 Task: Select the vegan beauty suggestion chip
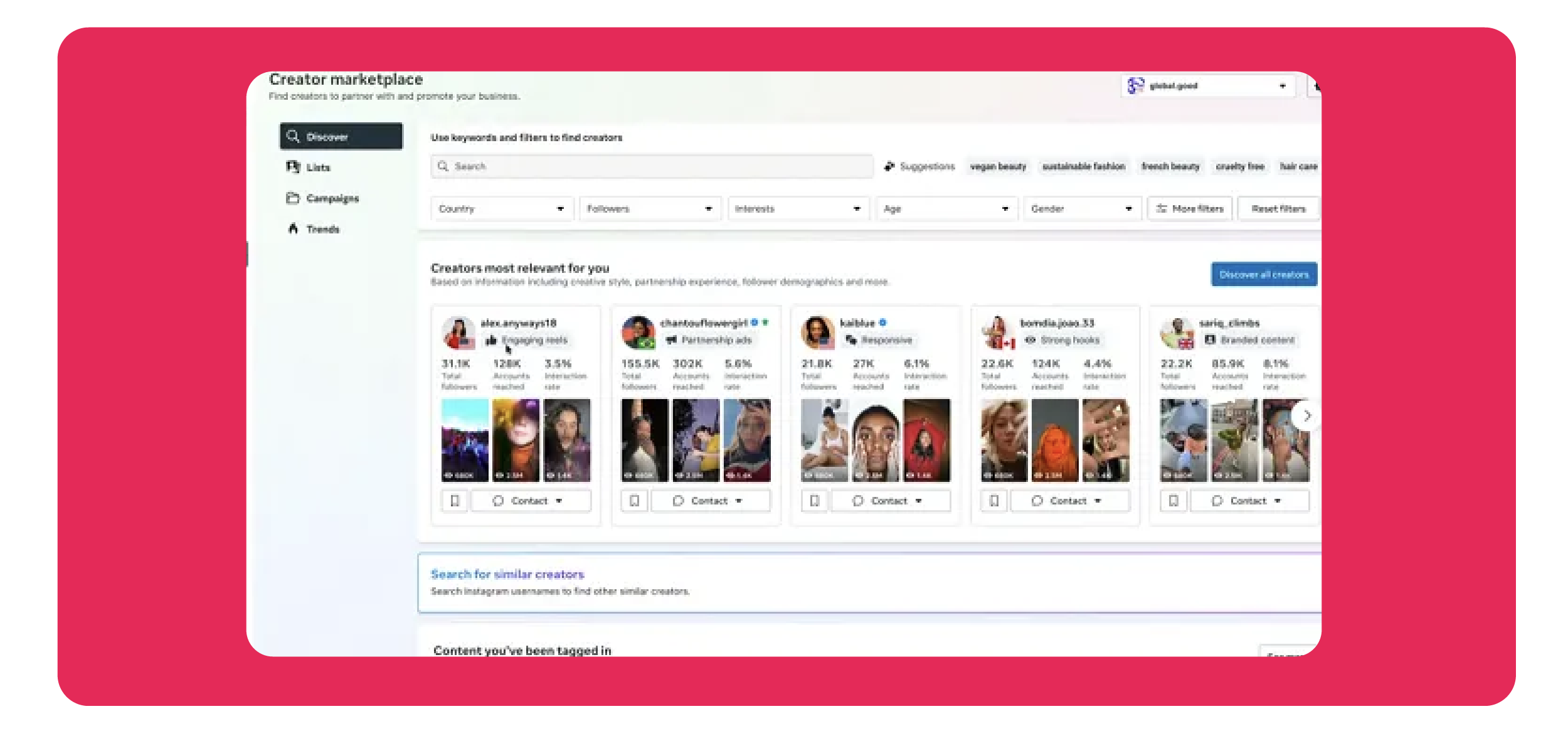point(998,166)
